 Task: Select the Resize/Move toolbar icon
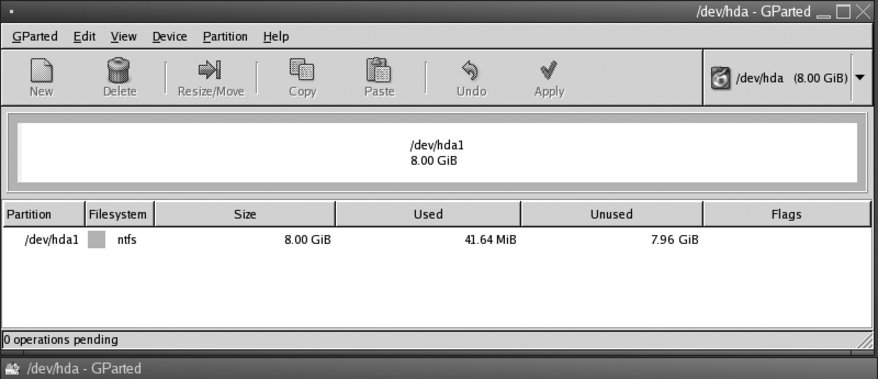click(x=210, y=70)
